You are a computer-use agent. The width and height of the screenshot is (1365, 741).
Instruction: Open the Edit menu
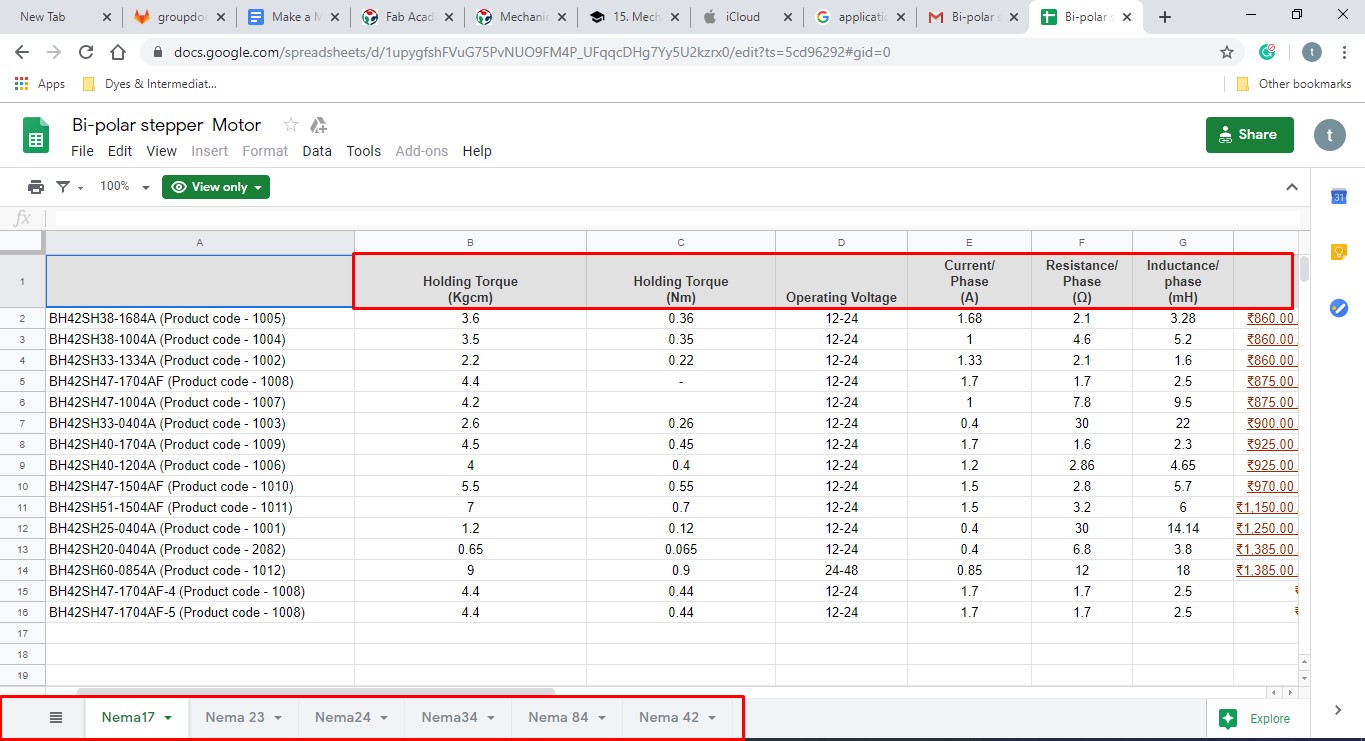pos(120,151)
